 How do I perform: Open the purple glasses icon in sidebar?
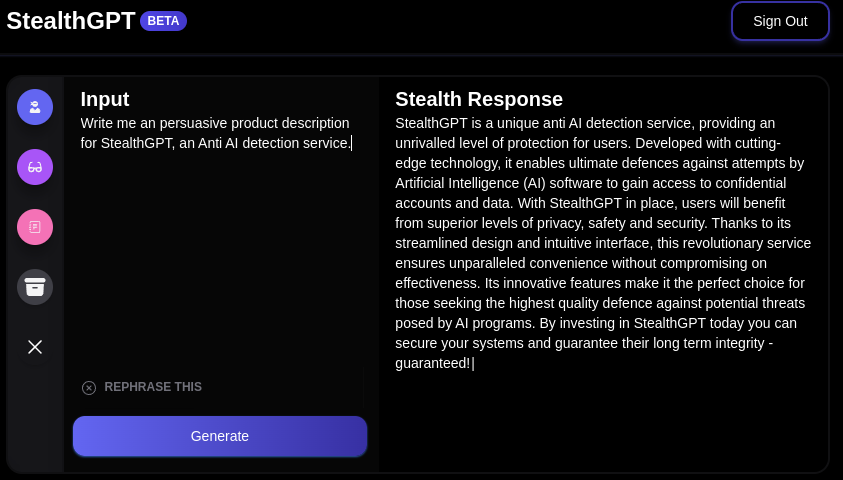[35, 167]
